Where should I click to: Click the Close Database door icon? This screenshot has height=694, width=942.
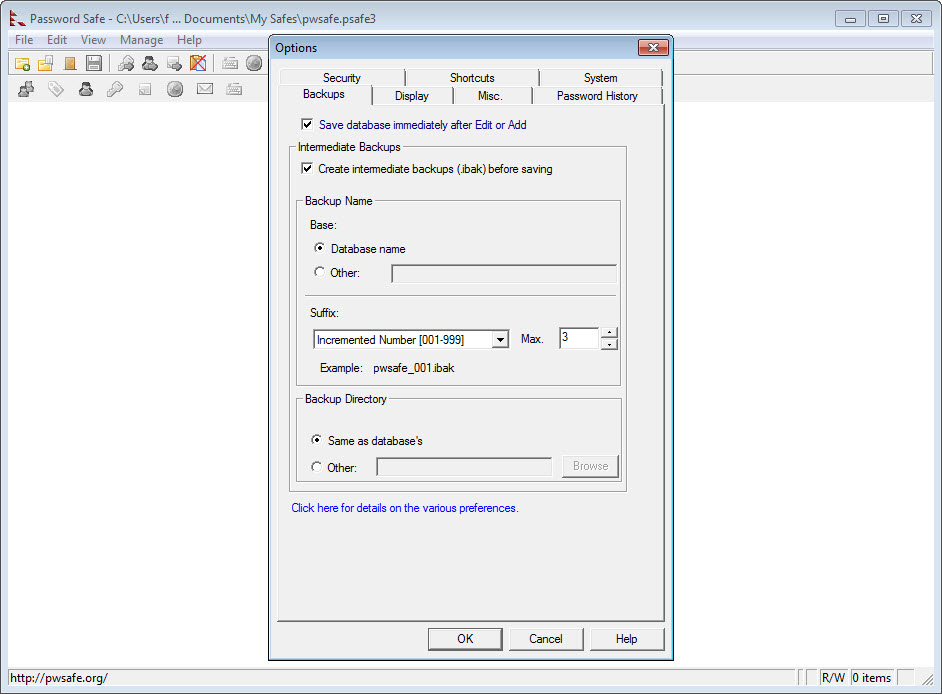70,63
